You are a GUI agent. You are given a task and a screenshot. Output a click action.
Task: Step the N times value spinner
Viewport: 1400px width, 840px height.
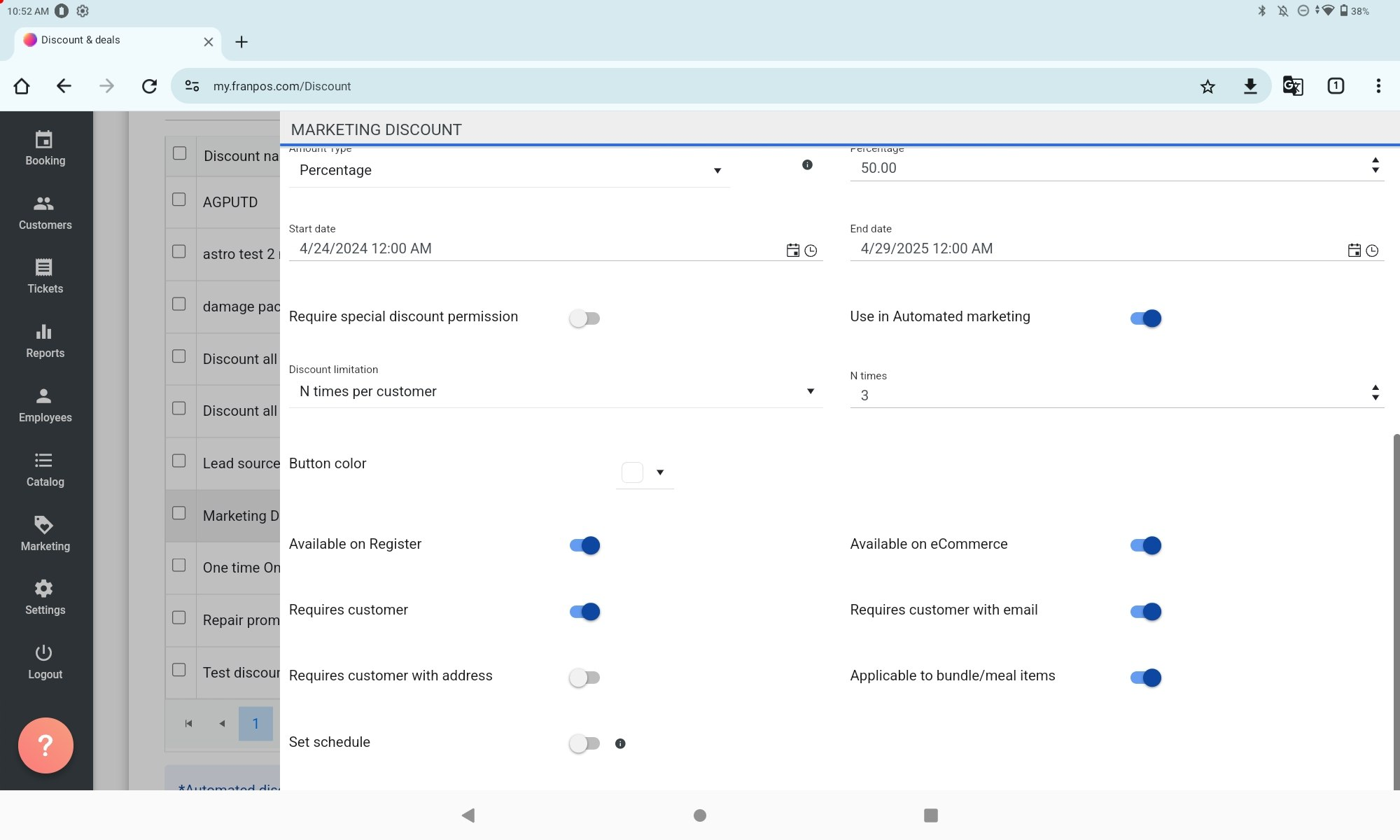click(1375, 393)
